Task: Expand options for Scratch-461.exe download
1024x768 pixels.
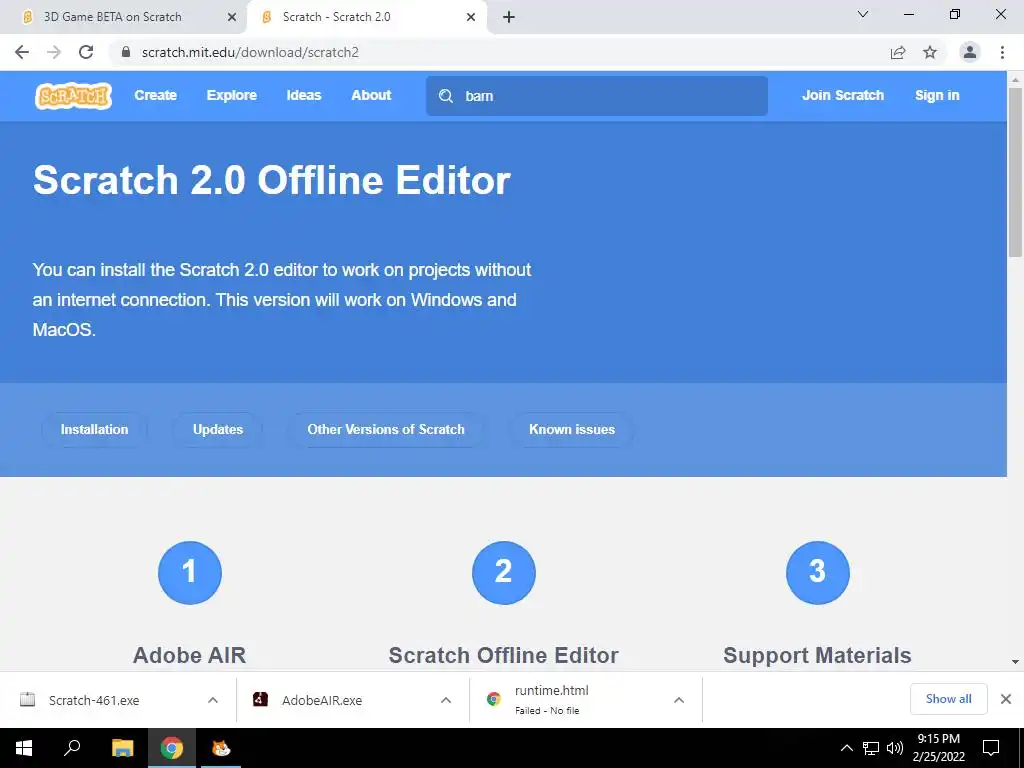Action: (213, 700)
